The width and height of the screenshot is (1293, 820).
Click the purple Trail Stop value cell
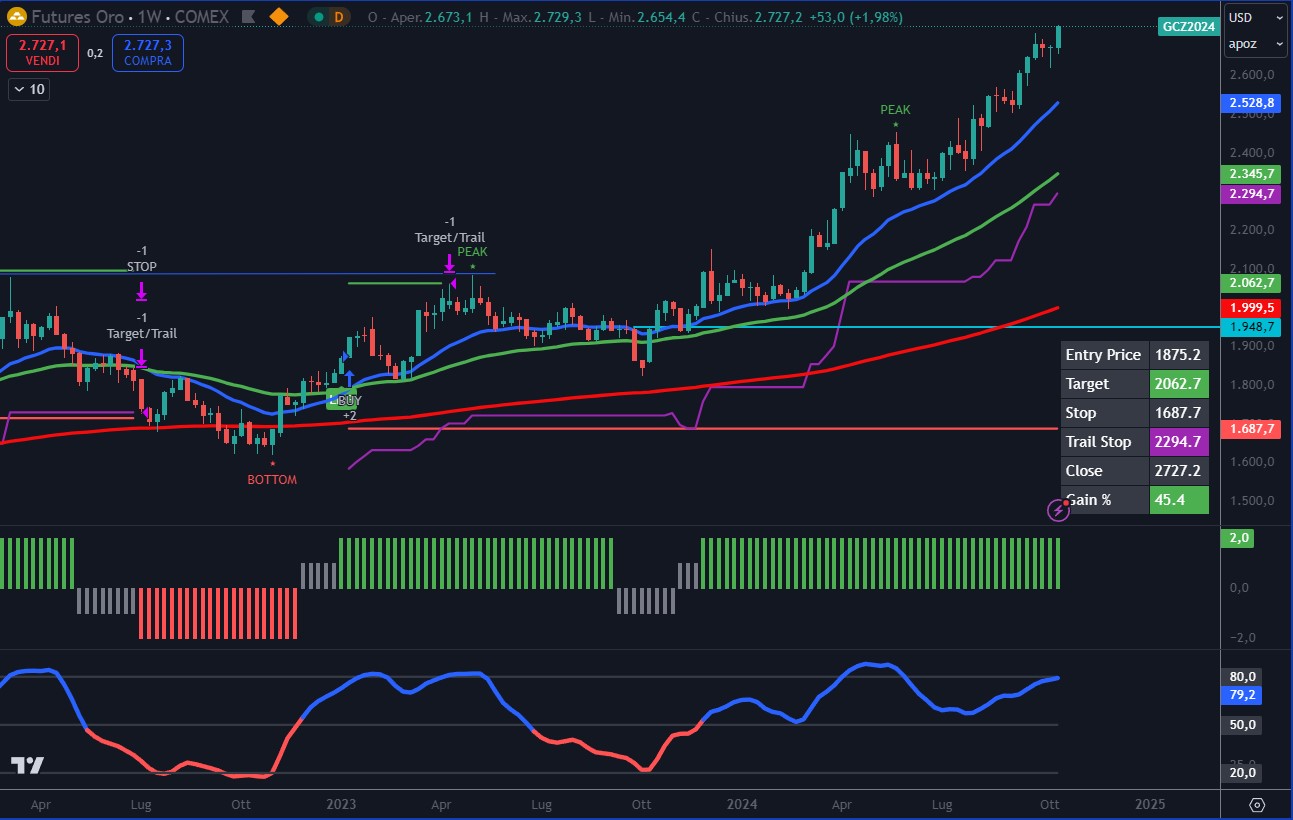[x=1179, y=442]
